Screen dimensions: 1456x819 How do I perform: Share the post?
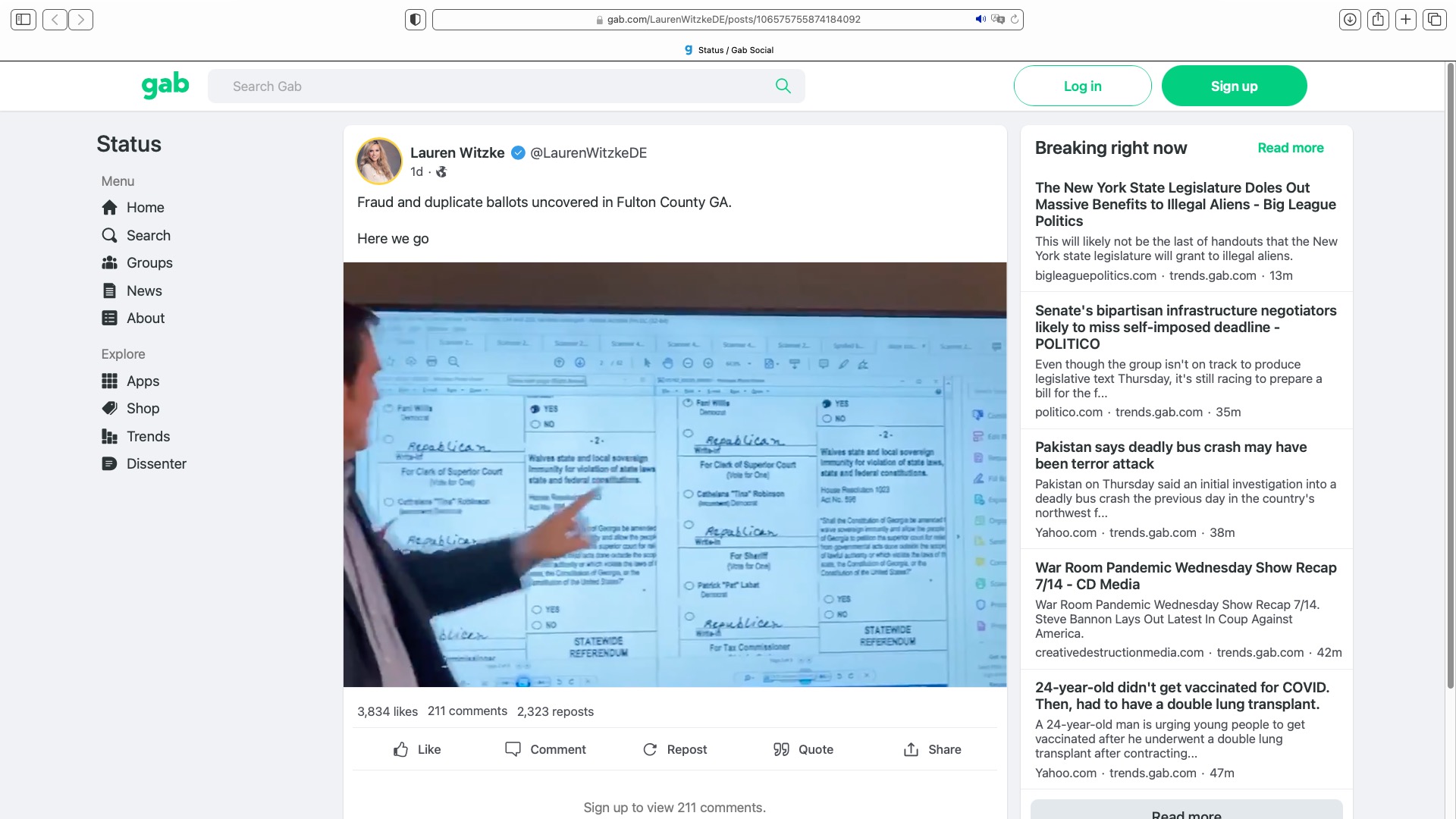[x=932, y=749]
